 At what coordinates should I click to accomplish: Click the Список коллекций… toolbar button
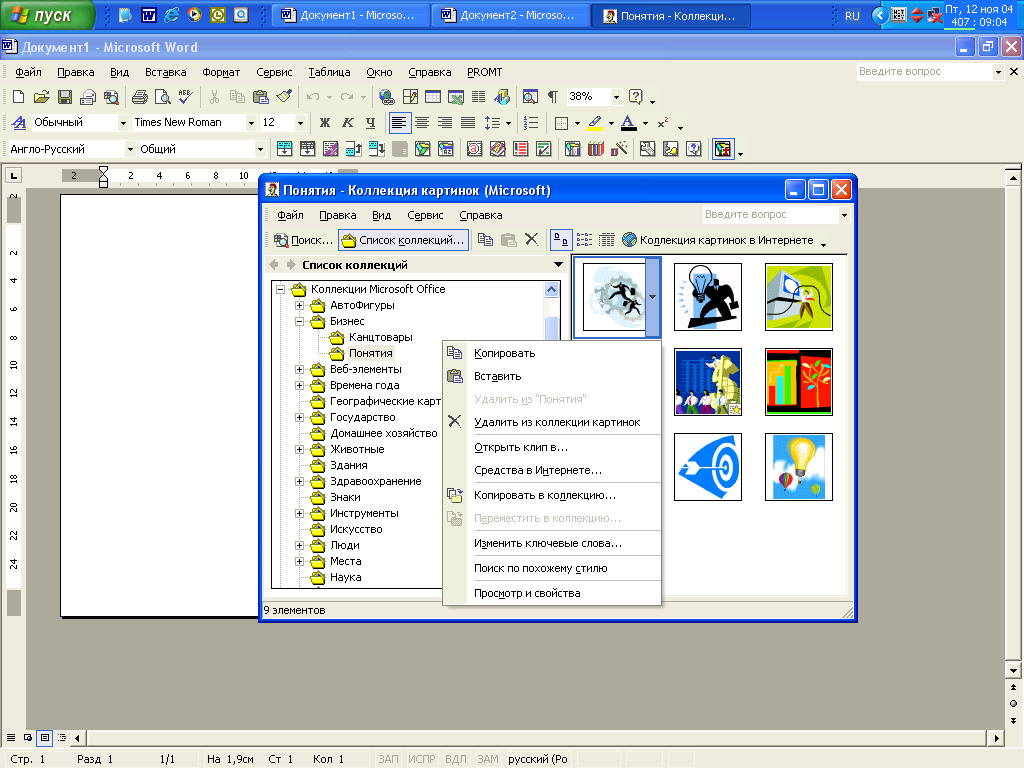click(x=404, y=240)
